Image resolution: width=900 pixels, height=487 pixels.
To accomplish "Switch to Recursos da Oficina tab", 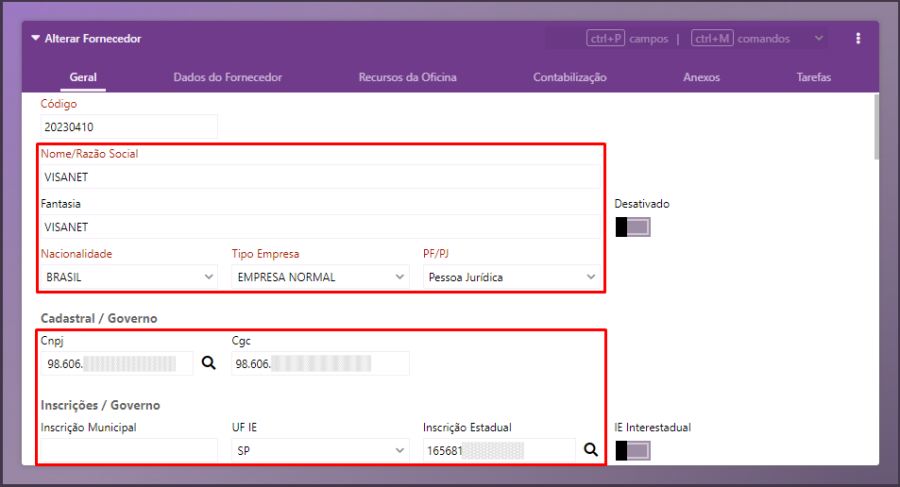I will coord(408,77).
